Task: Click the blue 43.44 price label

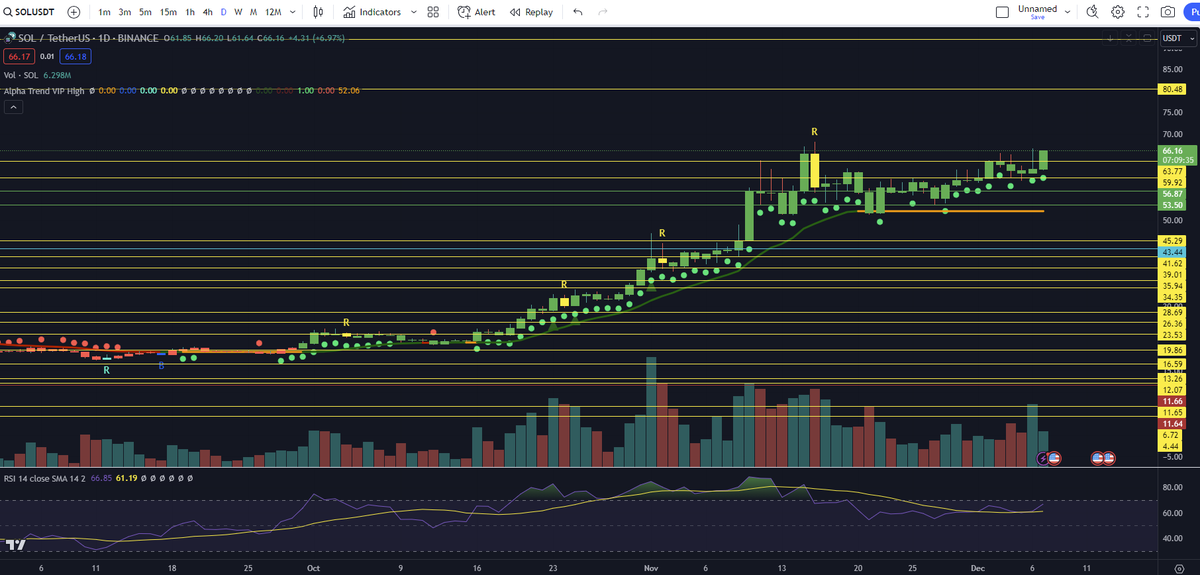Action: (x=1172, y=251)
